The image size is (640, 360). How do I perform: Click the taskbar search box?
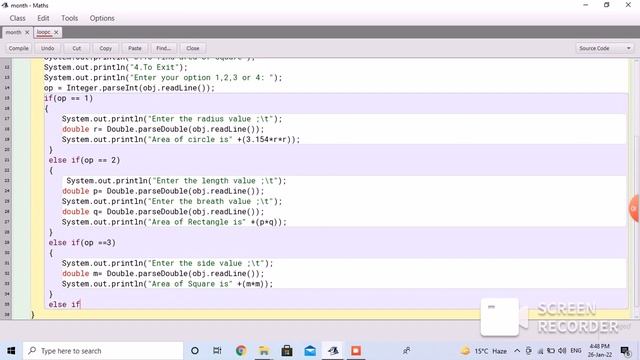click(102, 351)
